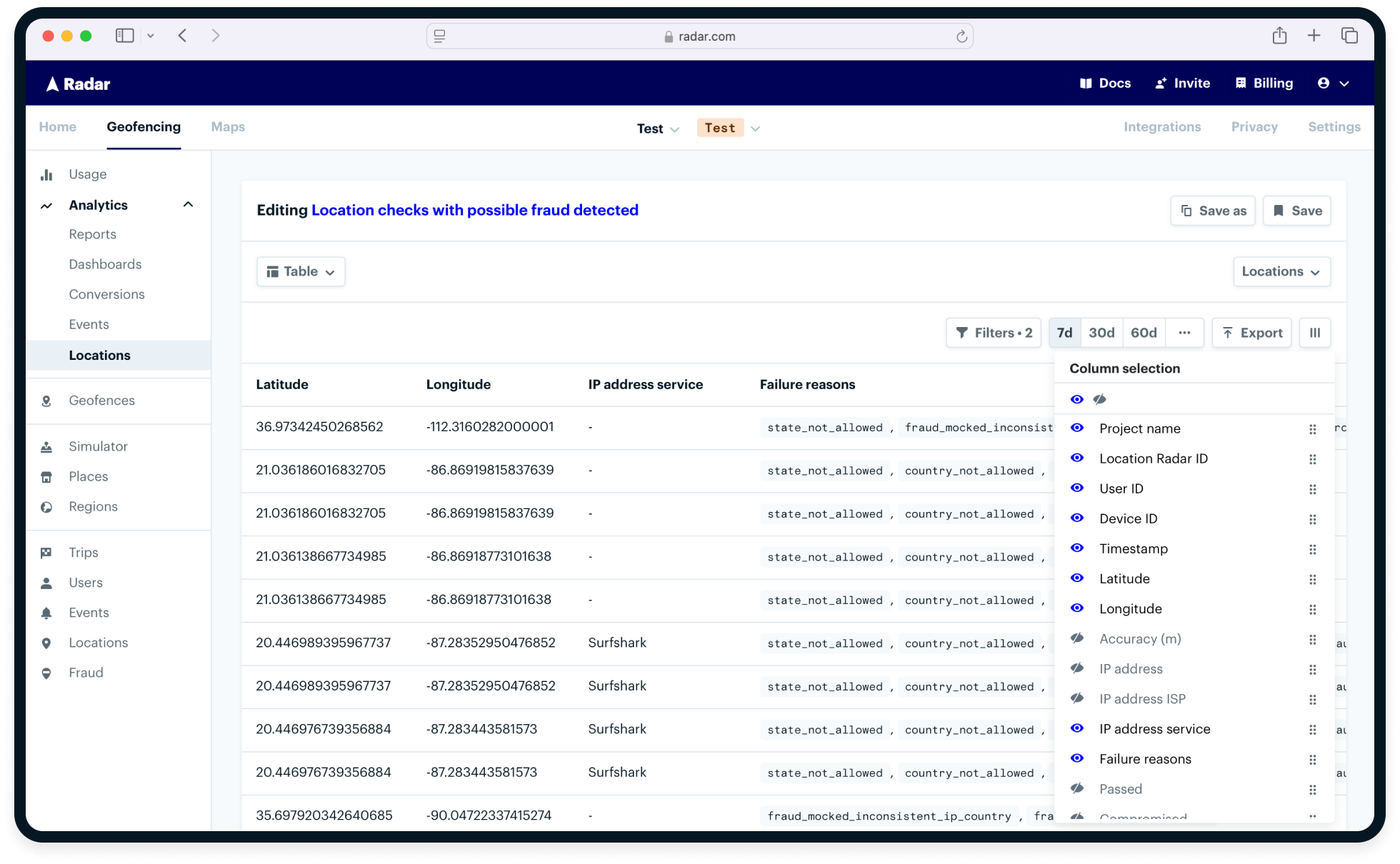The width and height of the screenshot is (1400, 864).
Task: Click the Radar logo
Action: 79,84
